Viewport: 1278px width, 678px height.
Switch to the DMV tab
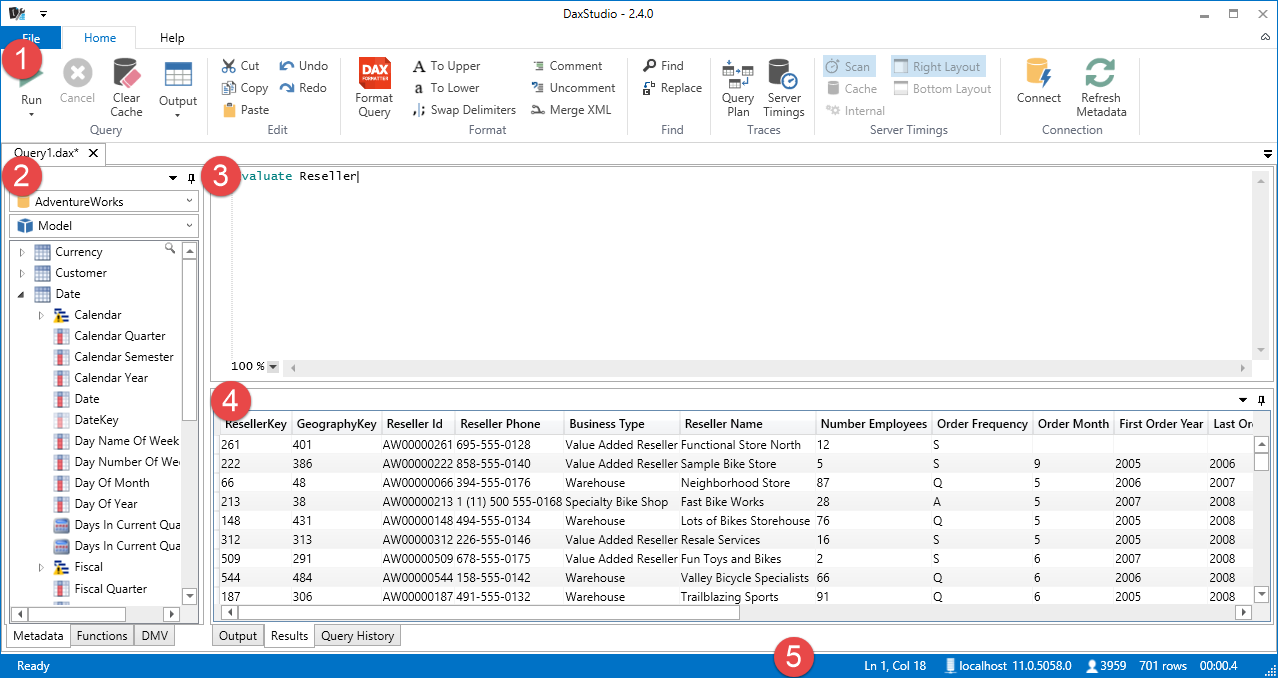tap(154, 636)
